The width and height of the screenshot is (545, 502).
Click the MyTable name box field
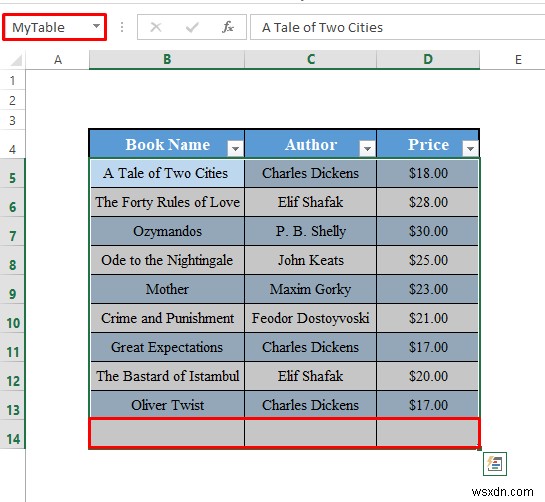(54, 27)
